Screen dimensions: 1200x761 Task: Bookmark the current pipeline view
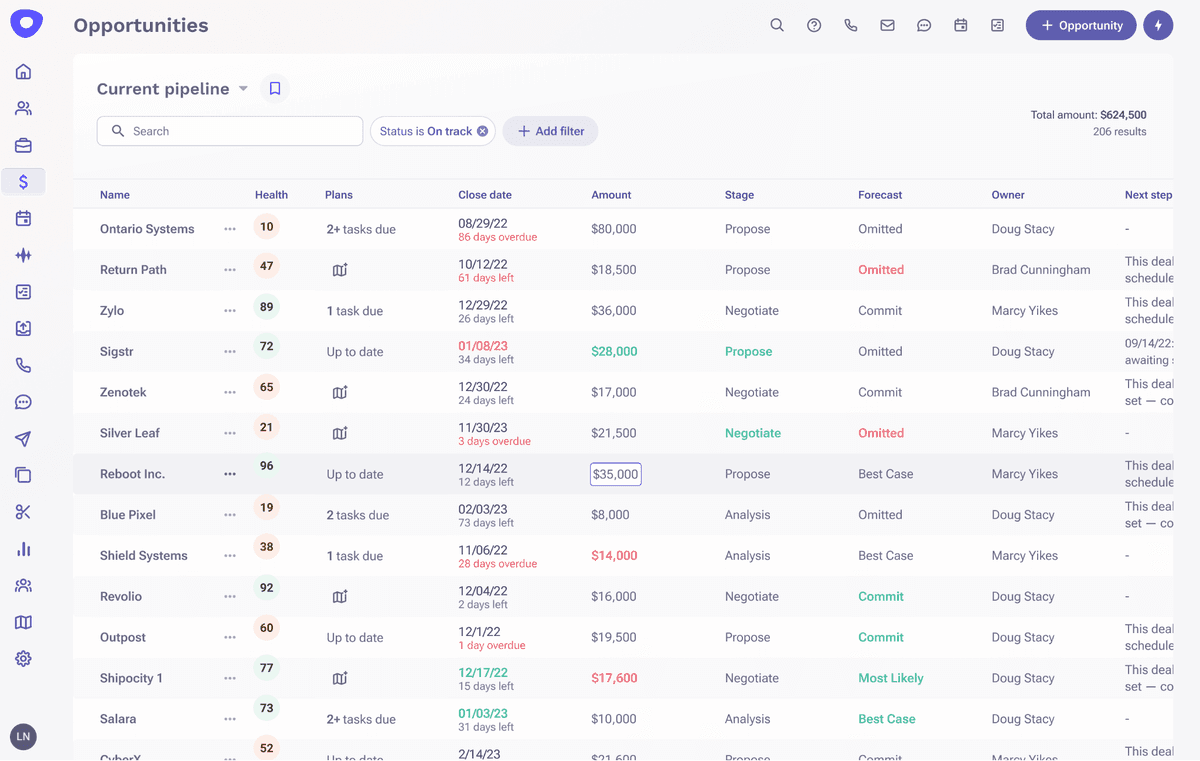pos(275,89)
